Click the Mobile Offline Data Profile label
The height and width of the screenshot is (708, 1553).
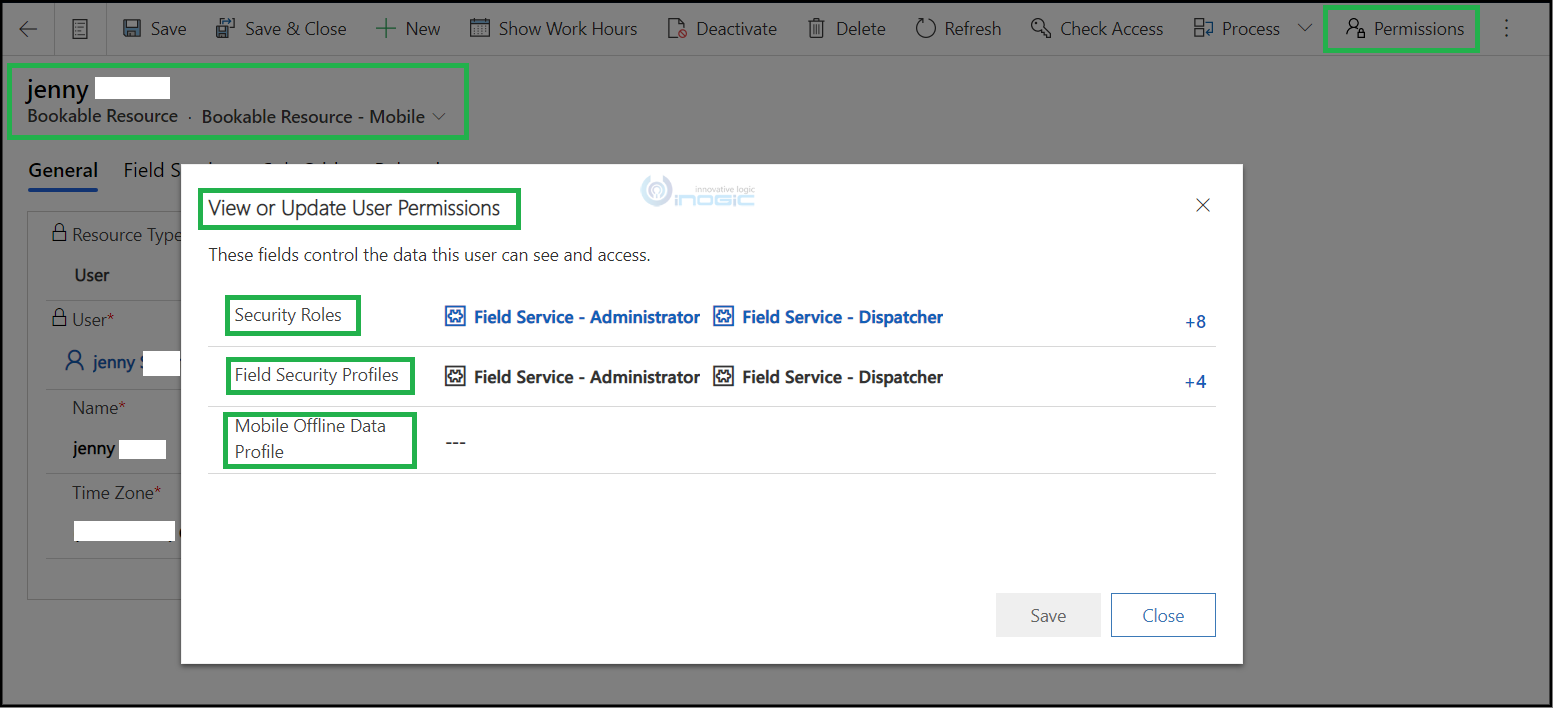coord(310,438)
